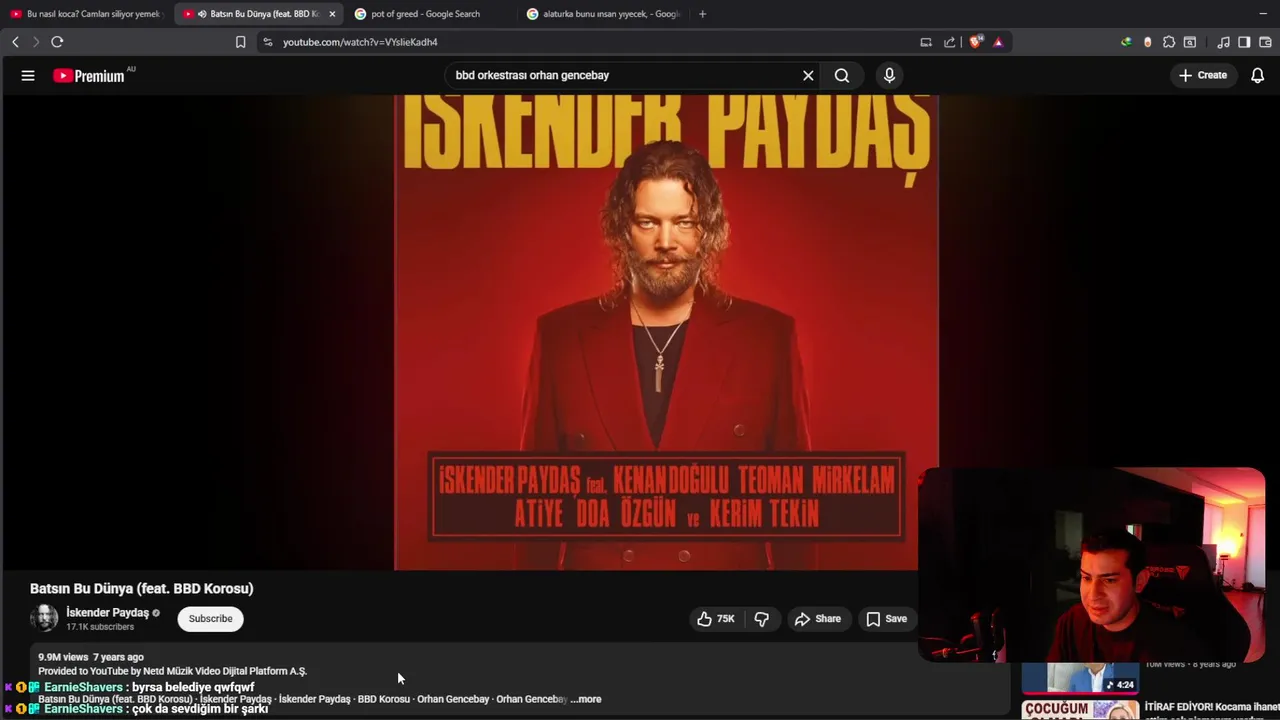The image size is (1280, 720).
Task: Open the Brave Wallet icon
Action: [x=1265, y=42]
